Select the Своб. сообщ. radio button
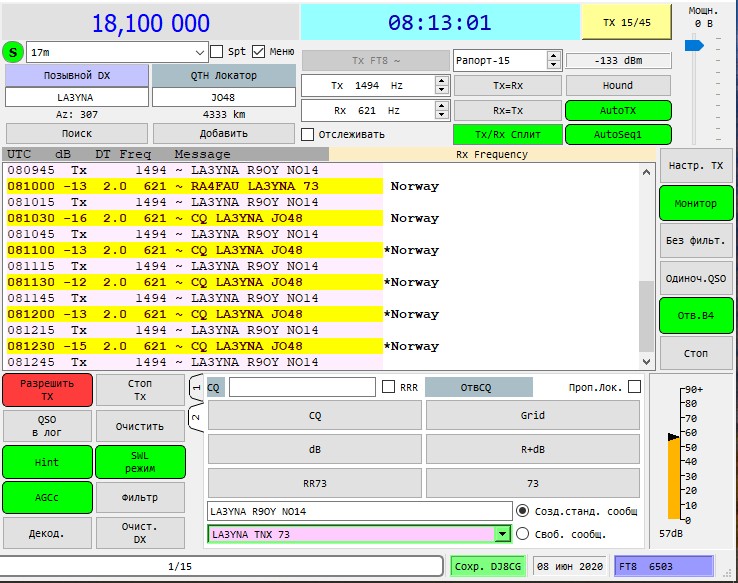Image resolution: width=738 pixels, height=583 pixels. pyautogui.click(x=522, y=534)
